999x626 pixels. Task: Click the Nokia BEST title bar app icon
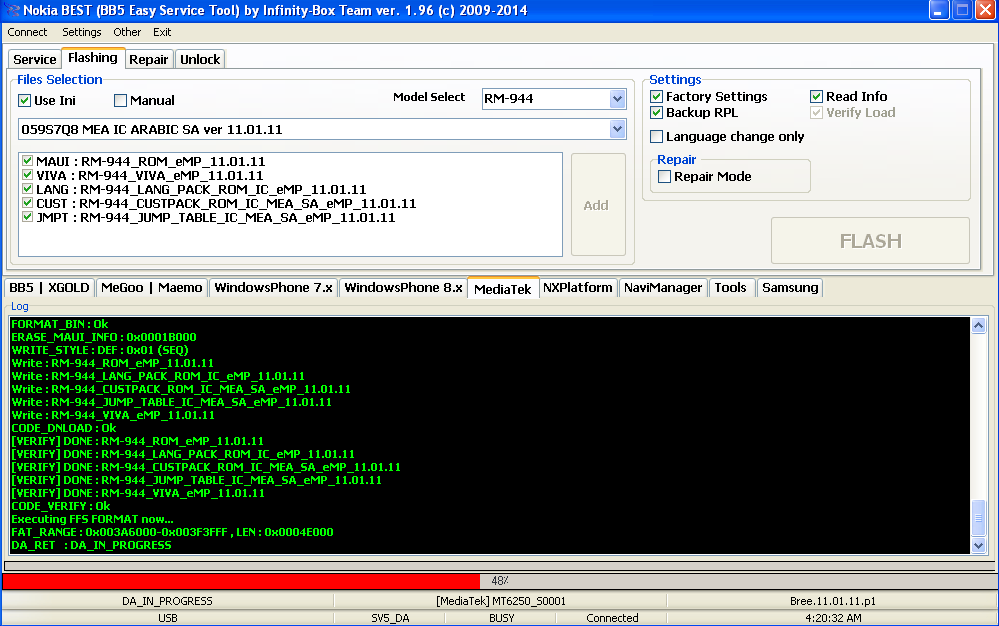coord(11,10)
